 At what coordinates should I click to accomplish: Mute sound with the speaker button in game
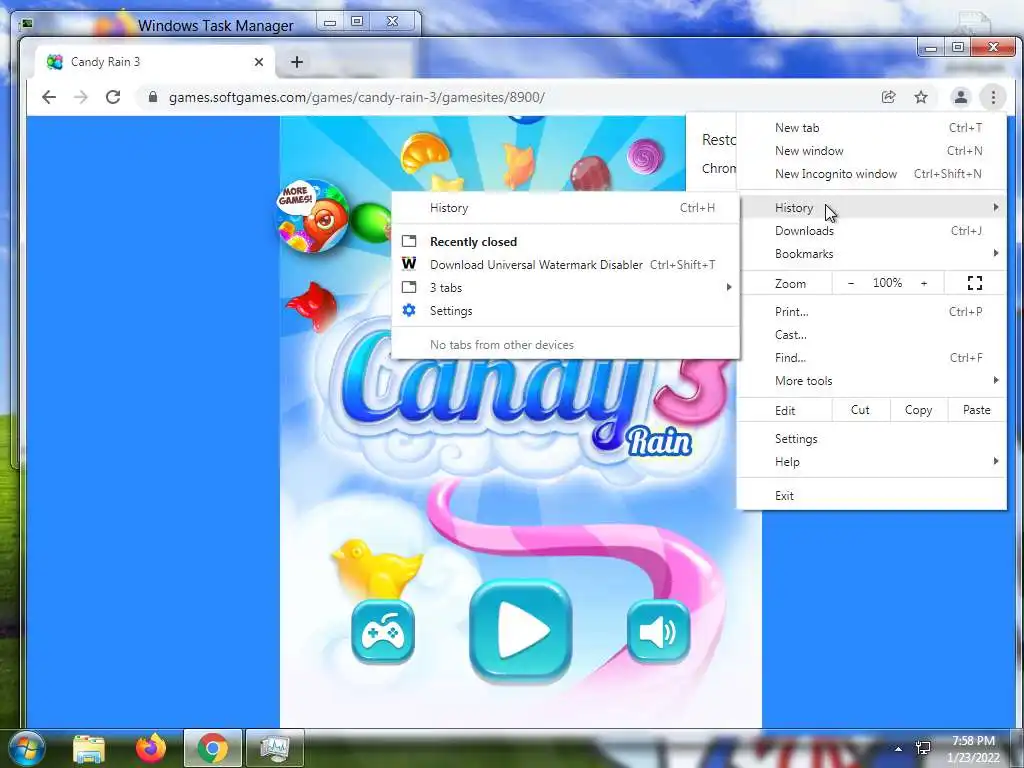658,632
